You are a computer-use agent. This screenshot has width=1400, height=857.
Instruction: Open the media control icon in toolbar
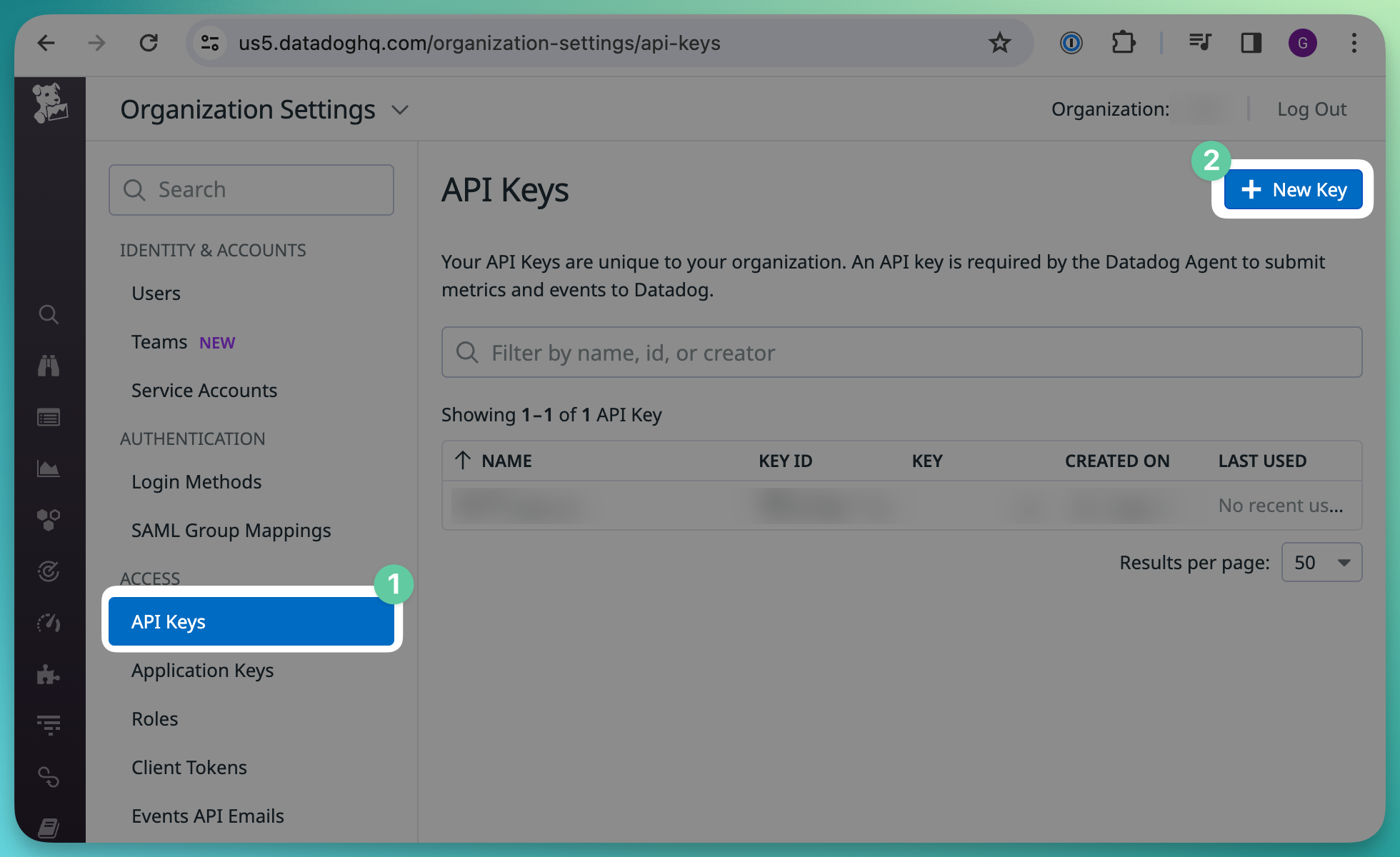1199,43
